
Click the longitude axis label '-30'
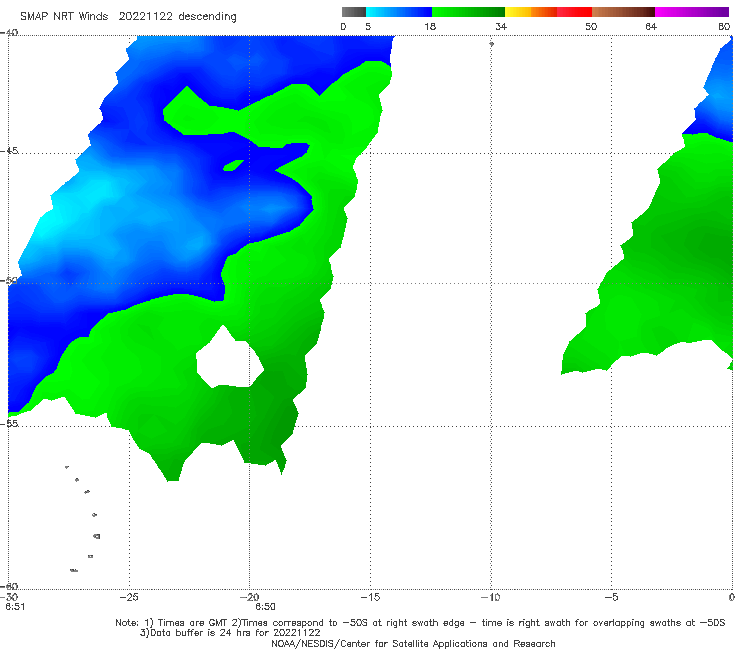click(x=9, y=597)
